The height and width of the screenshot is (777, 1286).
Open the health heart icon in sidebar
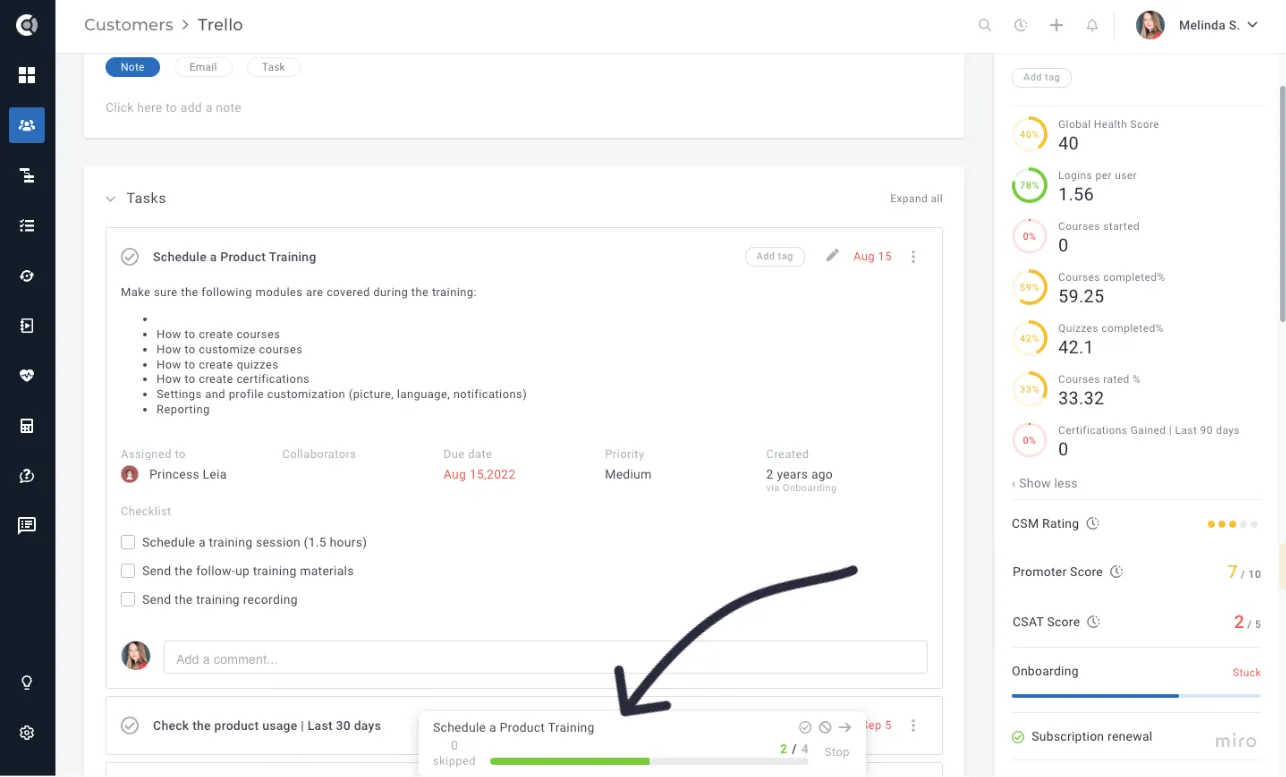click(27, 376)
